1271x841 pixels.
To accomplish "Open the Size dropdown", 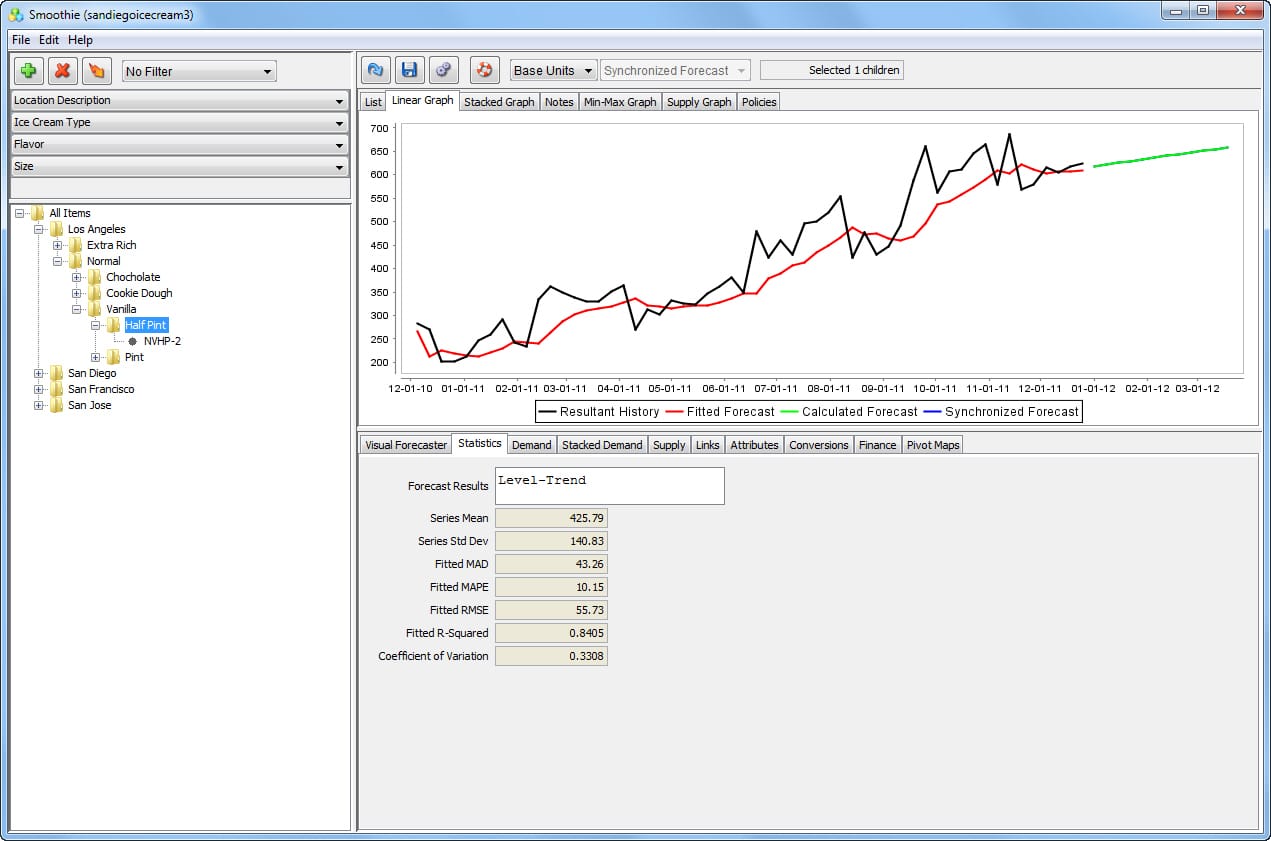I will (179, 166).
